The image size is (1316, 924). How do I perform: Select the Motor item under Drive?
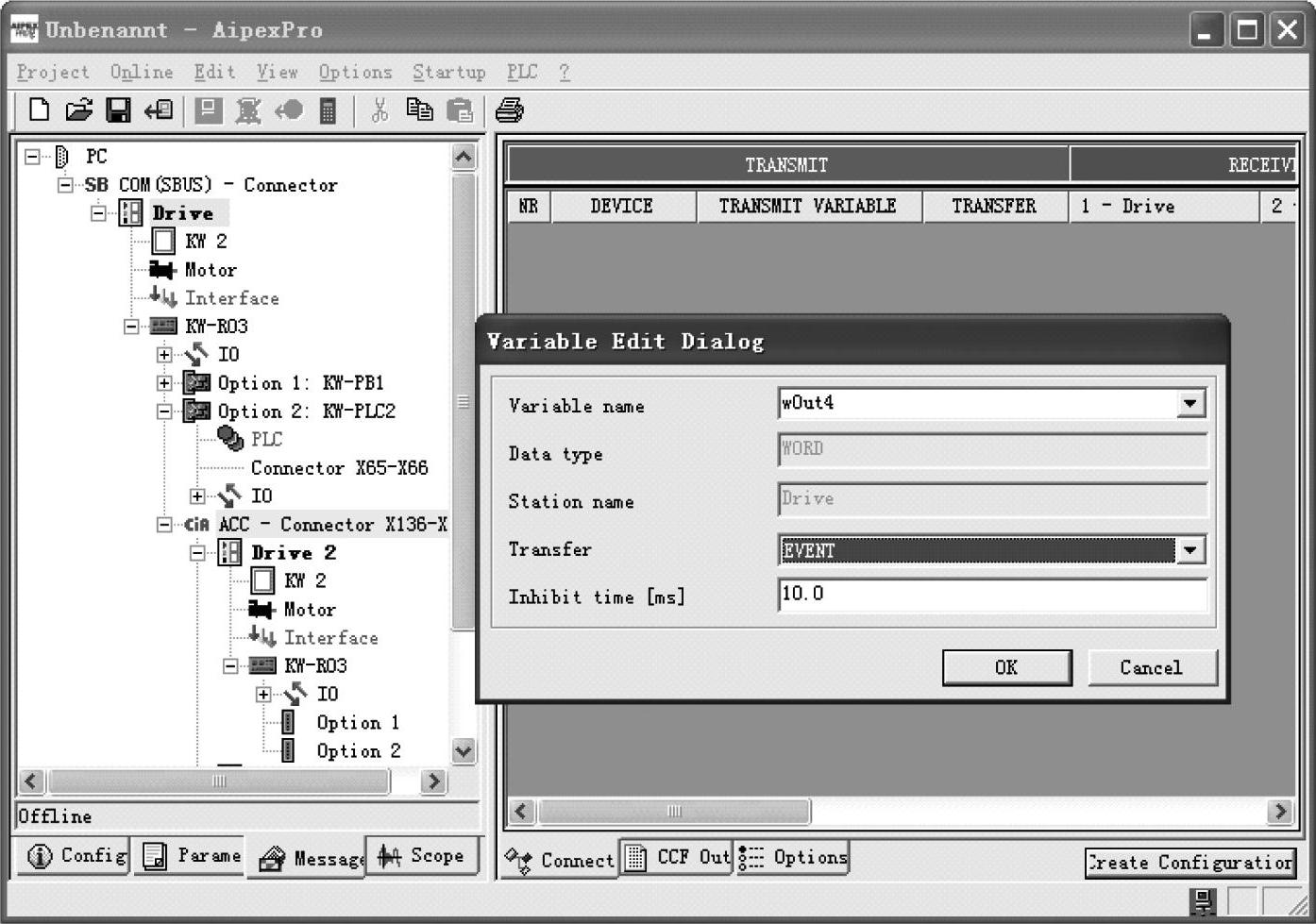click(x=210, y=270)
